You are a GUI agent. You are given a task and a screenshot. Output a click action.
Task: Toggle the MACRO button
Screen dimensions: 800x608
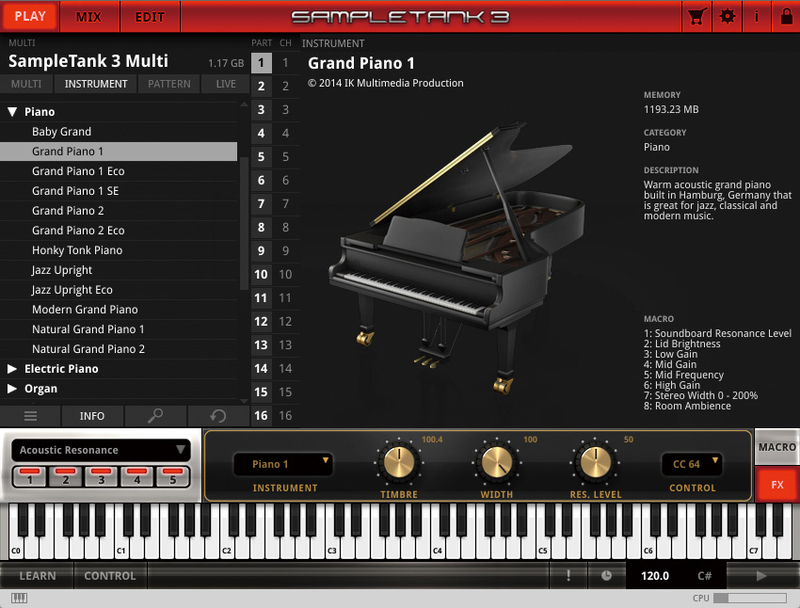[x=777, y=447]
